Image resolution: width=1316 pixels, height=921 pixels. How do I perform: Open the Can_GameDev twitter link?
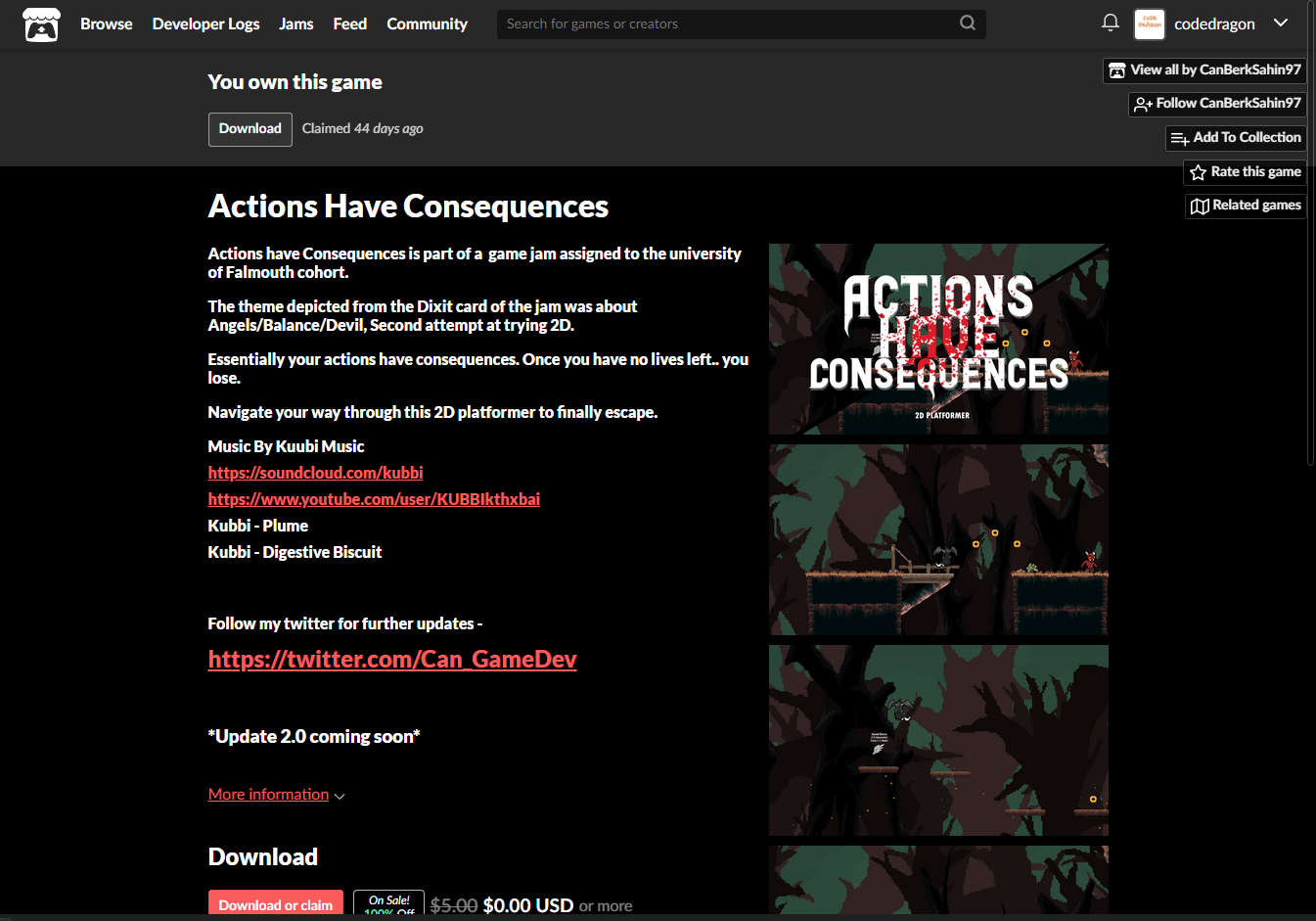coord(392,659)
